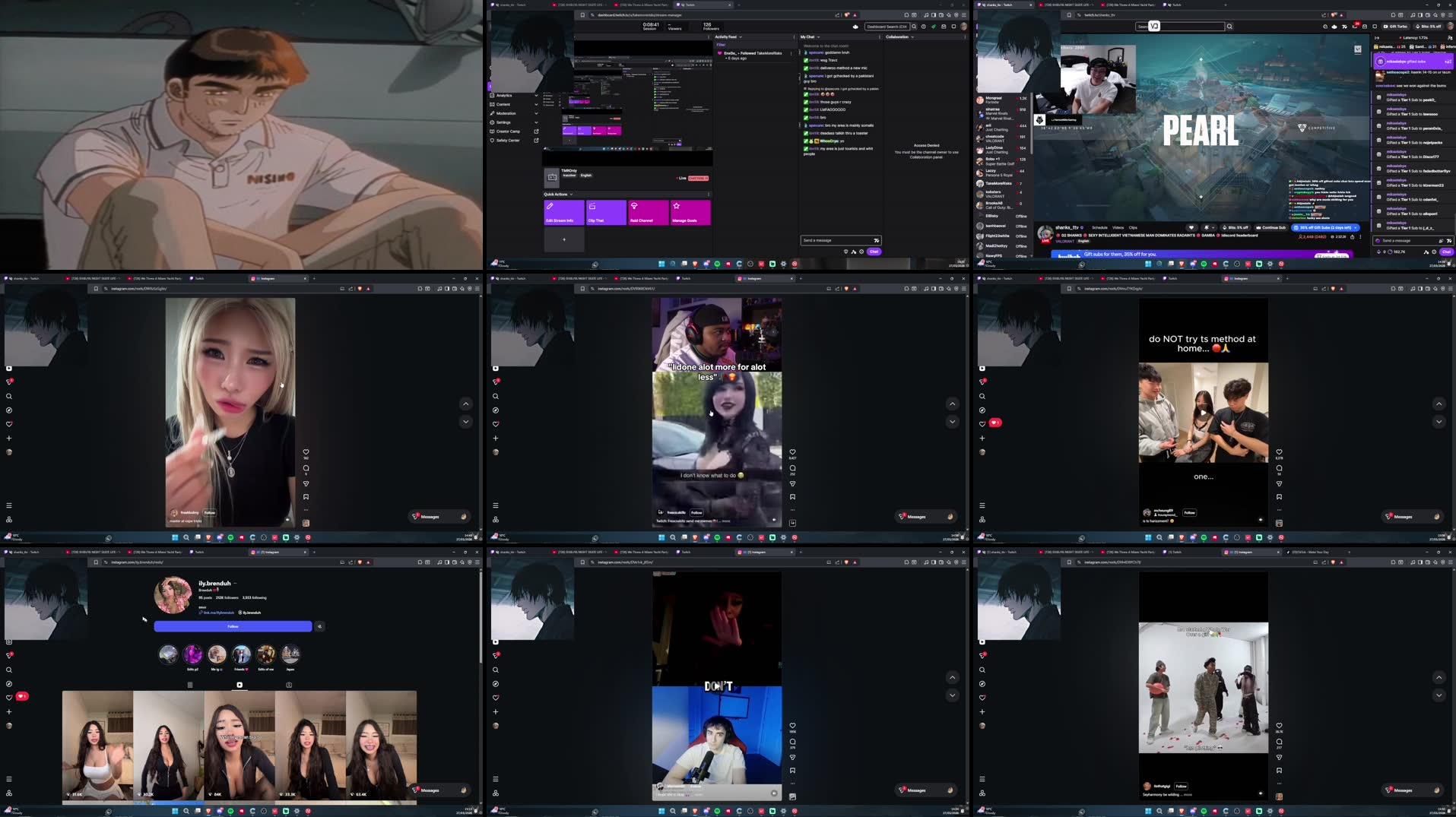This screenshot has width=1456, height=817.
Task: Like the 'I done alot more' reel
Action: pyautogui.click(x=792, y=452)
